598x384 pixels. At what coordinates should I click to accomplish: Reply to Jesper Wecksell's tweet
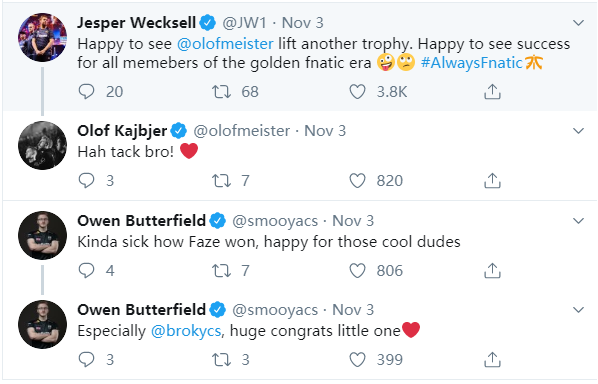[x=87, y=92]
